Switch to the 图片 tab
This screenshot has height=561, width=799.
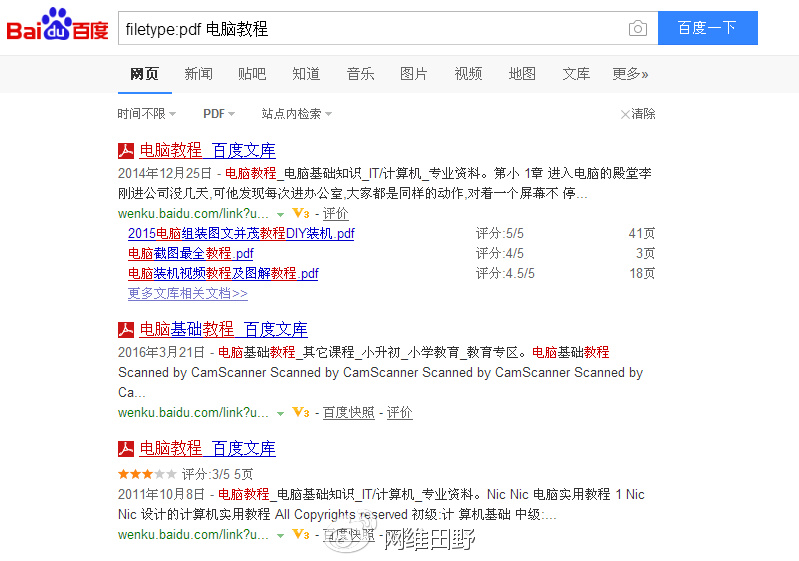414,74
